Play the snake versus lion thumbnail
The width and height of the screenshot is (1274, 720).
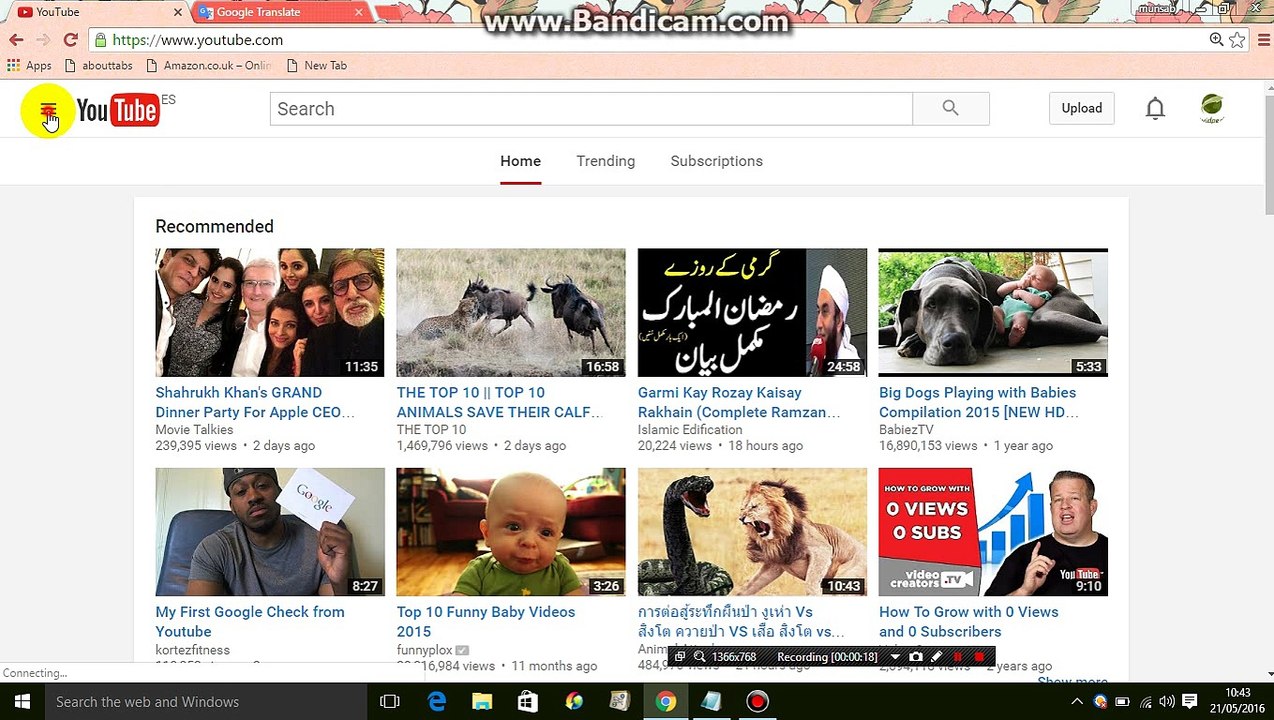coord(752,532)
